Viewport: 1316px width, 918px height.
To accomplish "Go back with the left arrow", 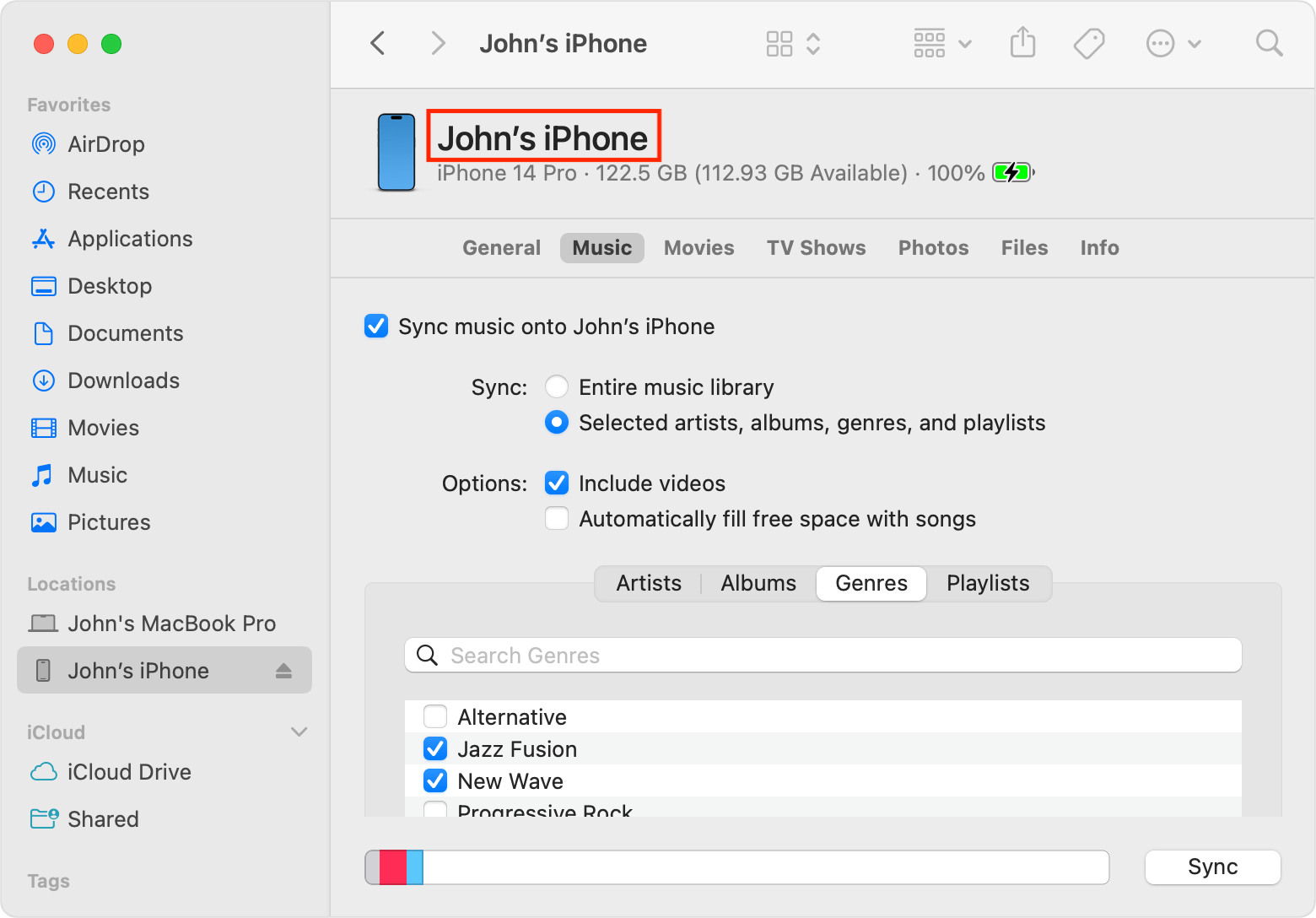I will point(379,43).
